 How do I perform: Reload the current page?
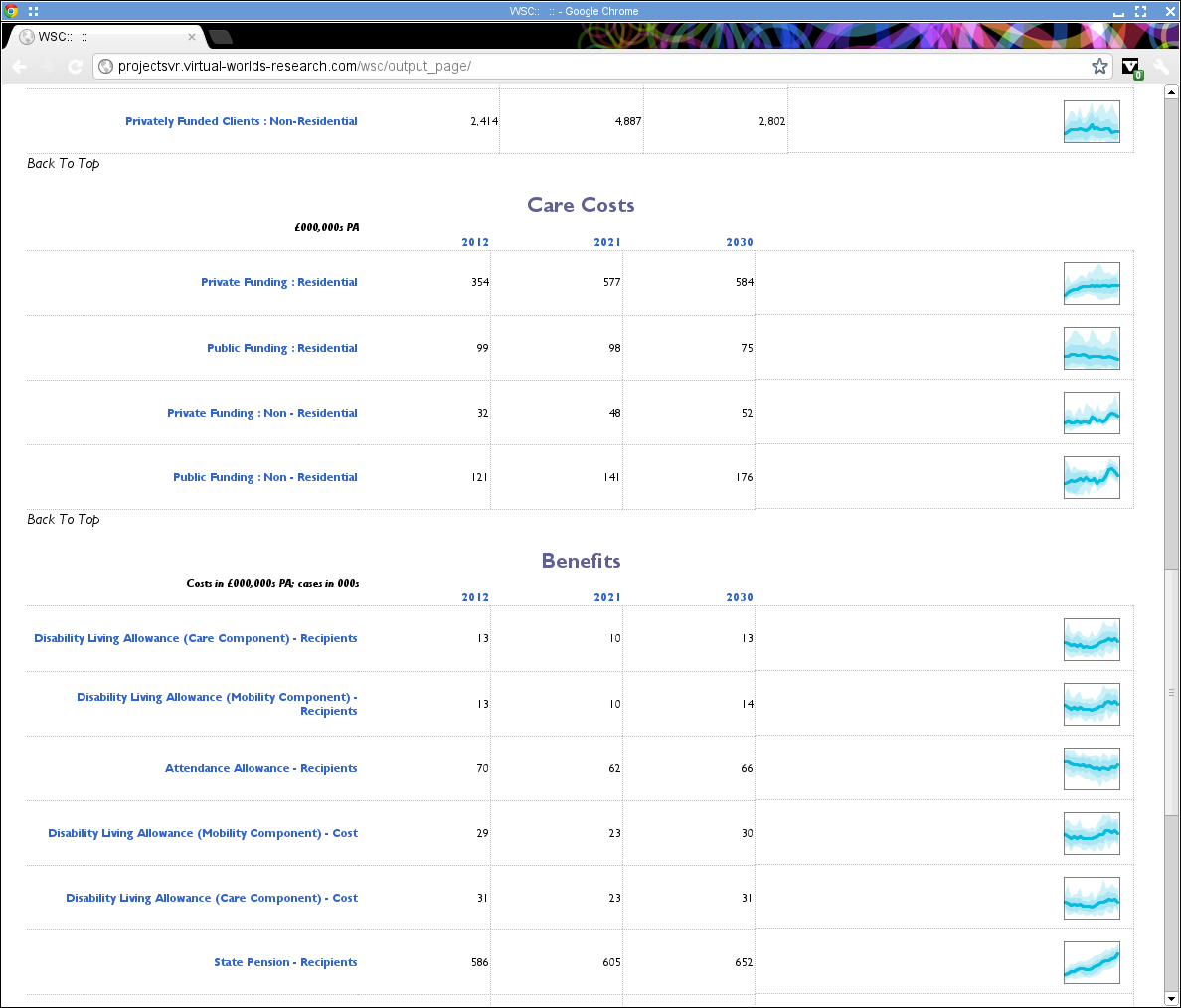(x=76, y=66)
